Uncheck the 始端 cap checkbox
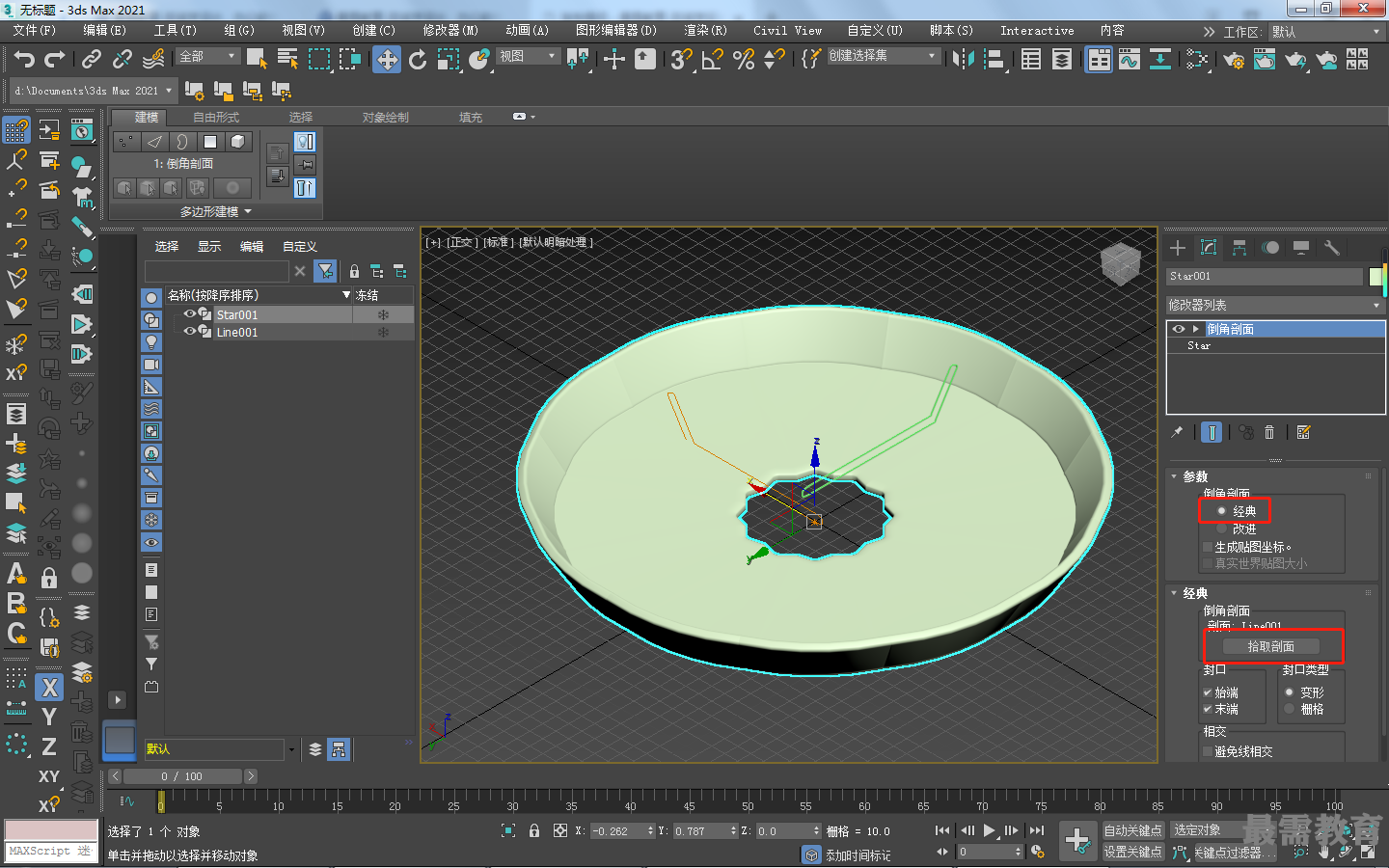Image resolution: width=1389 pixels, height=868 pixels. click(1208, 692)
